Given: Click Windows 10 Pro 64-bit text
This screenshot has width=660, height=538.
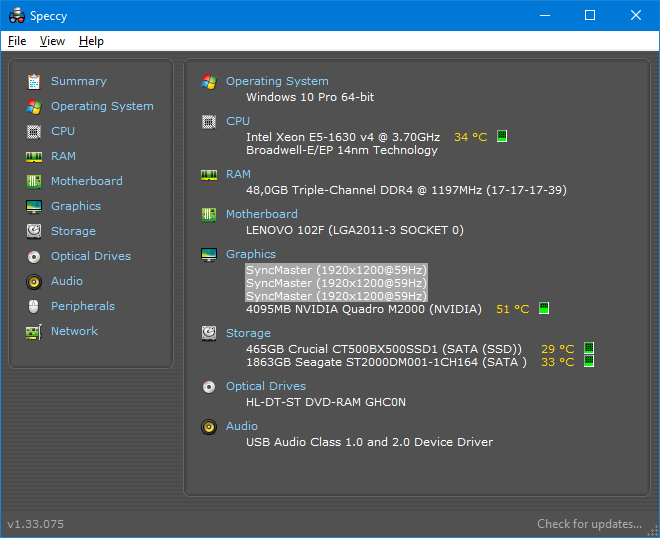Looking at the screenshot, I should 310,97.
